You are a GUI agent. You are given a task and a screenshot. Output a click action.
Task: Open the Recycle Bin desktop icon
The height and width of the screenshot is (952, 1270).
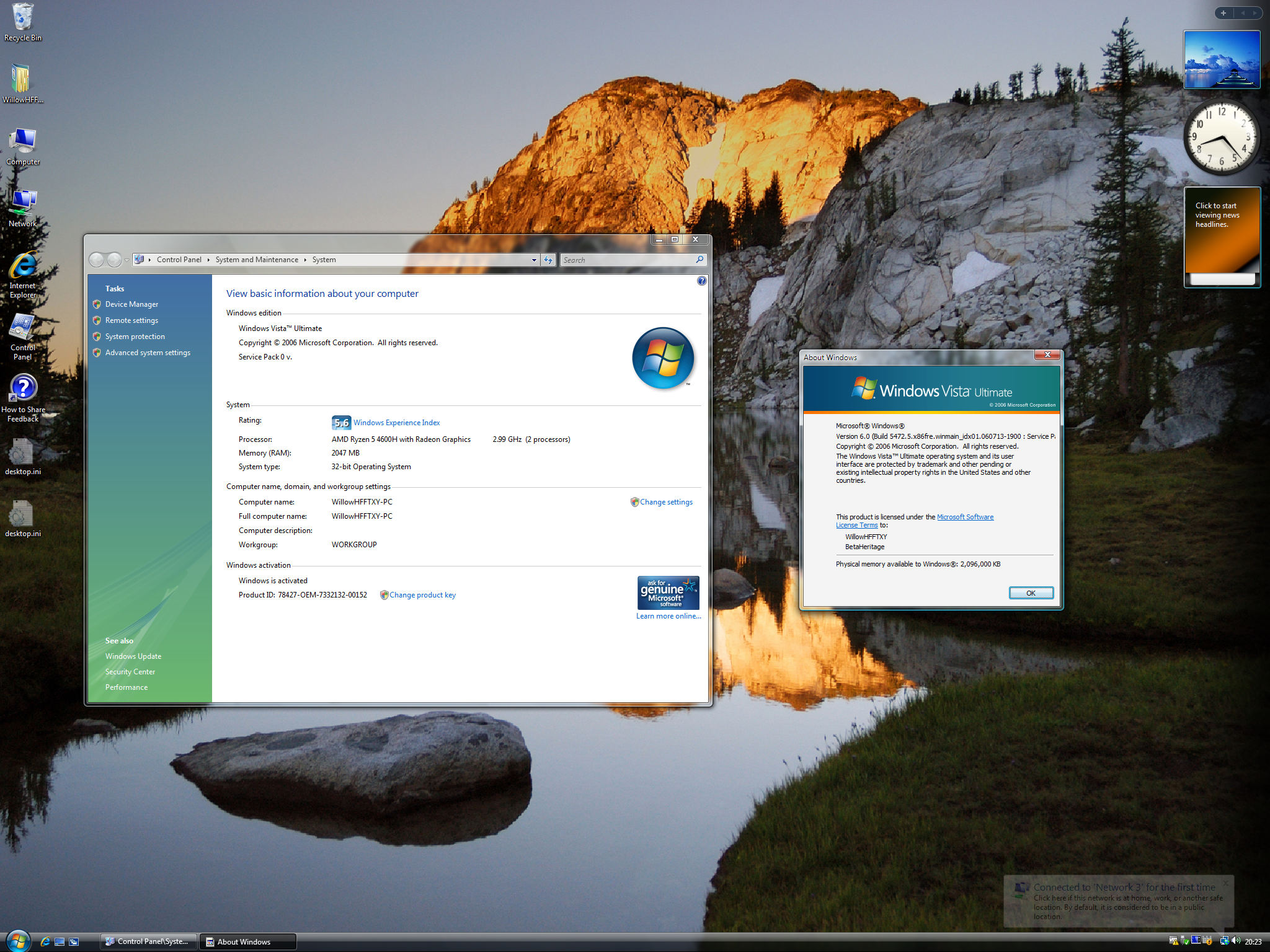(x=23, y=22)
